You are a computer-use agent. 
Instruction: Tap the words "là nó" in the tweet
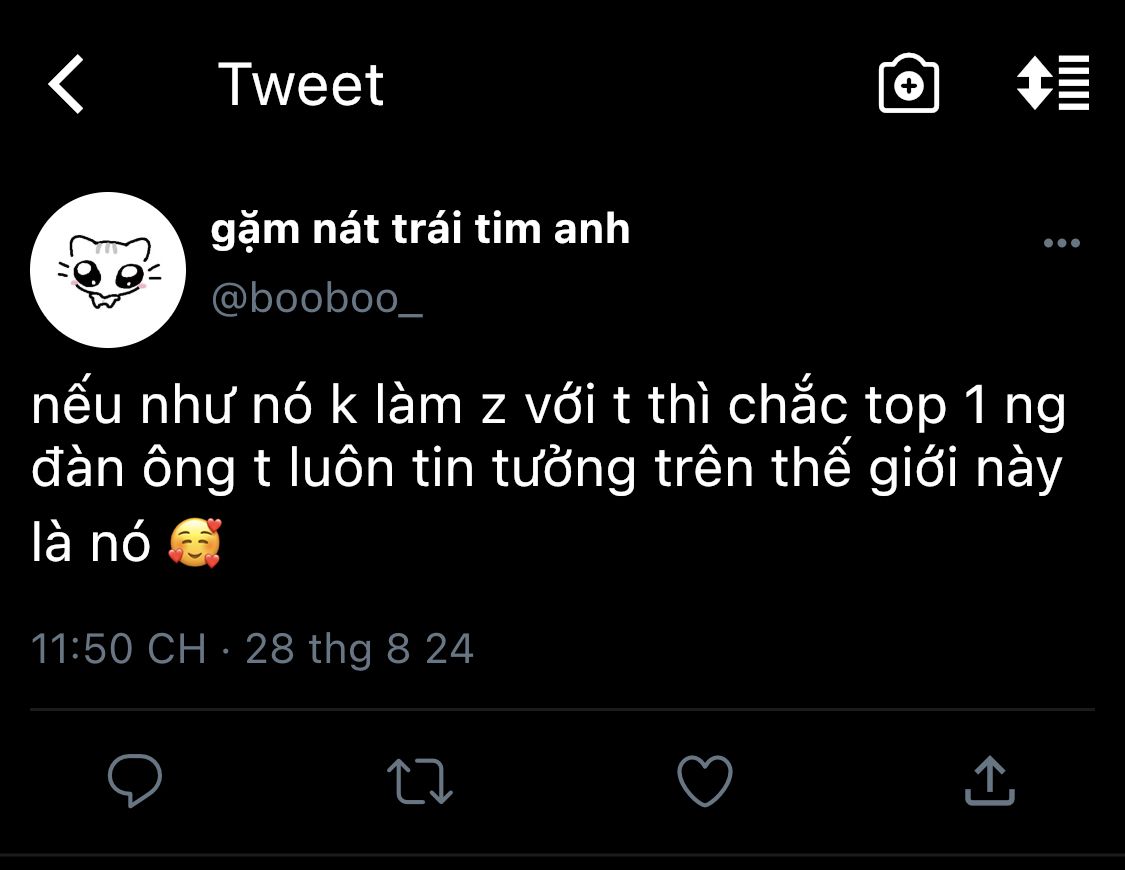click(91, 542)
